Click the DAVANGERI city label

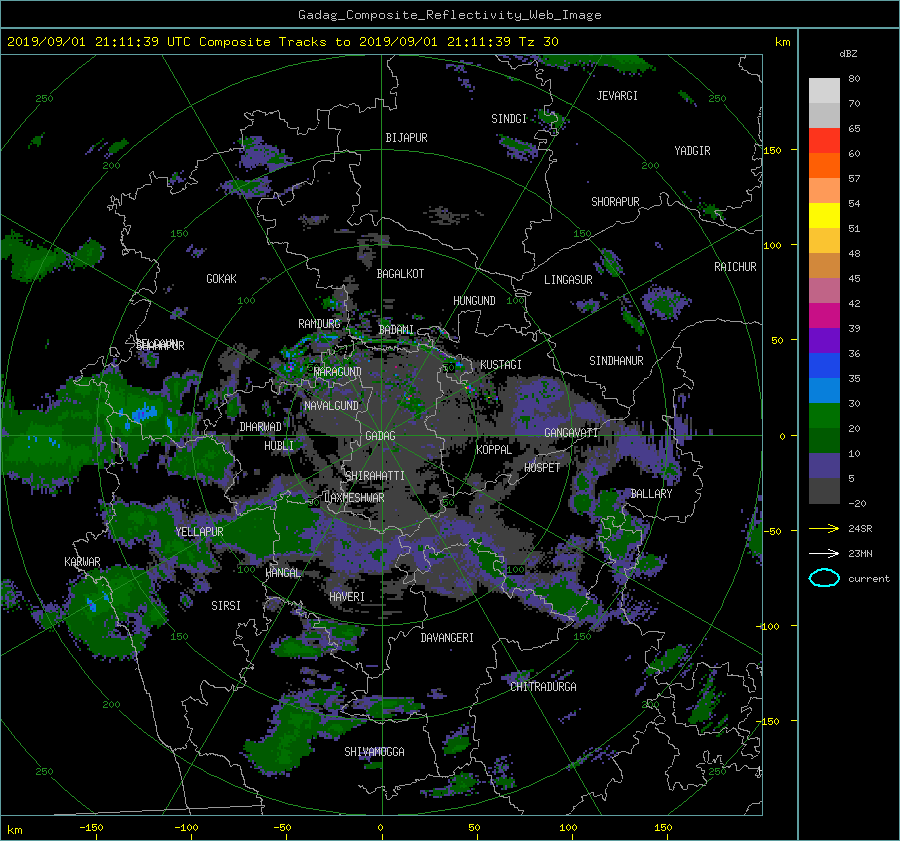click(447, 638)
